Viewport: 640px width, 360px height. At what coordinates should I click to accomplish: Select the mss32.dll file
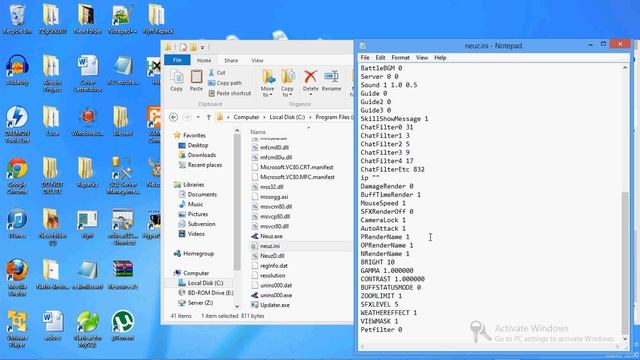point(267,187)
